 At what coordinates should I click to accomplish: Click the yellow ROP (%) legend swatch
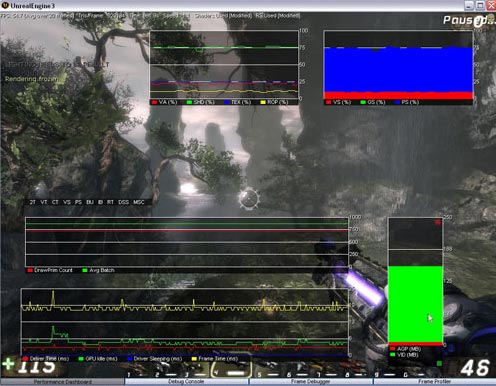(263, 102)
